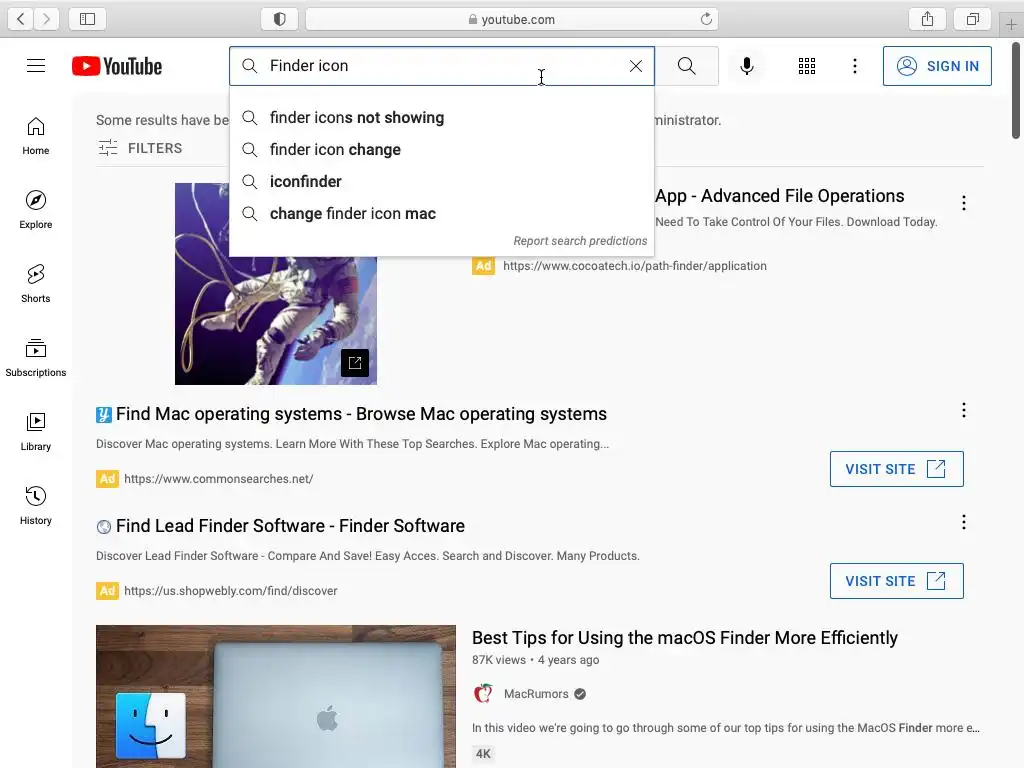Go to the YouTube home logo
The width and height of the screenshot is (1024, 768).
(x=117, y=66)
